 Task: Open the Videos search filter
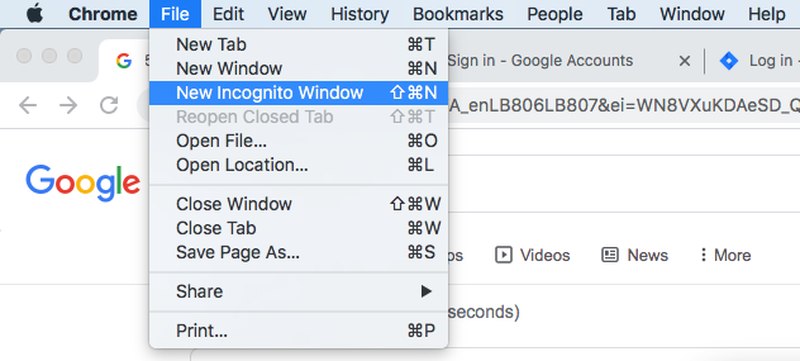pyautogui.click(x=533, y=255)
